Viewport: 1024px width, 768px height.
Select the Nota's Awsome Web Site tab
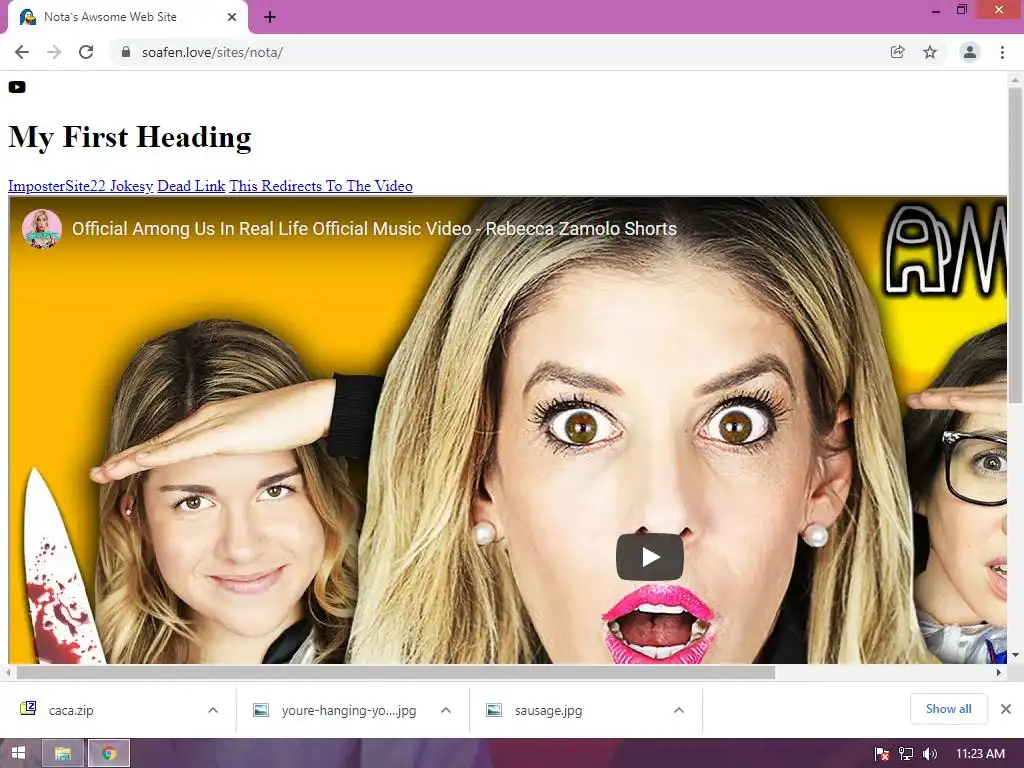(127, 17)
